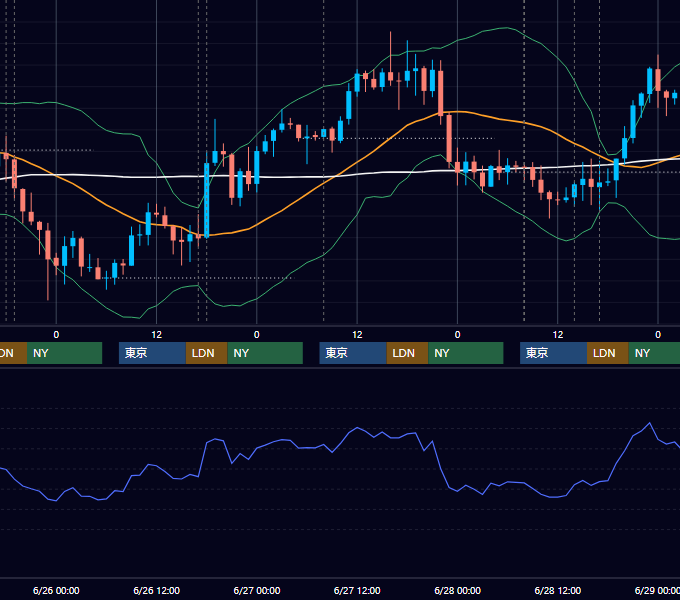Click the hour label 12 under 6/27 chart

point(357,335)
